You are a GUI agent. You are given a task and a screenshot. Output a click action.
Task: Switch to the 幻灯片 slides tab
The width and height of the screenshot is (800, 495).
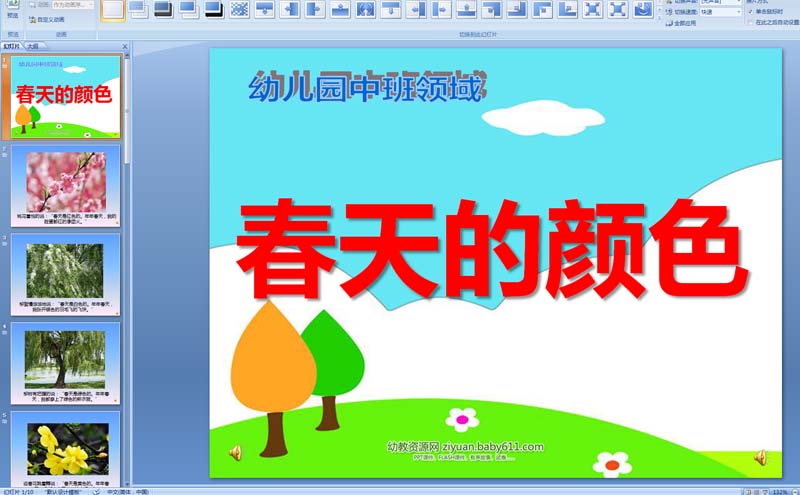coord(11,46)
